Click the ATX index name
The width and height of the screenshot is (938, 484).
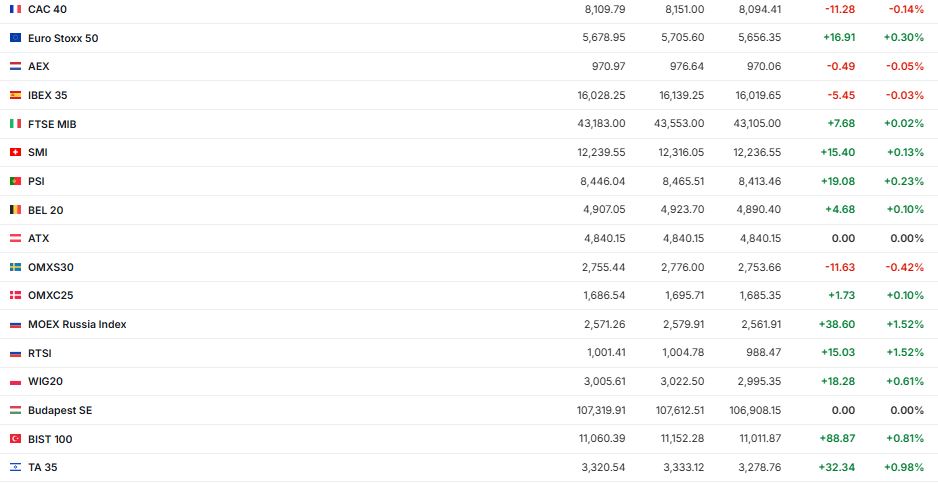click(38, 239)
